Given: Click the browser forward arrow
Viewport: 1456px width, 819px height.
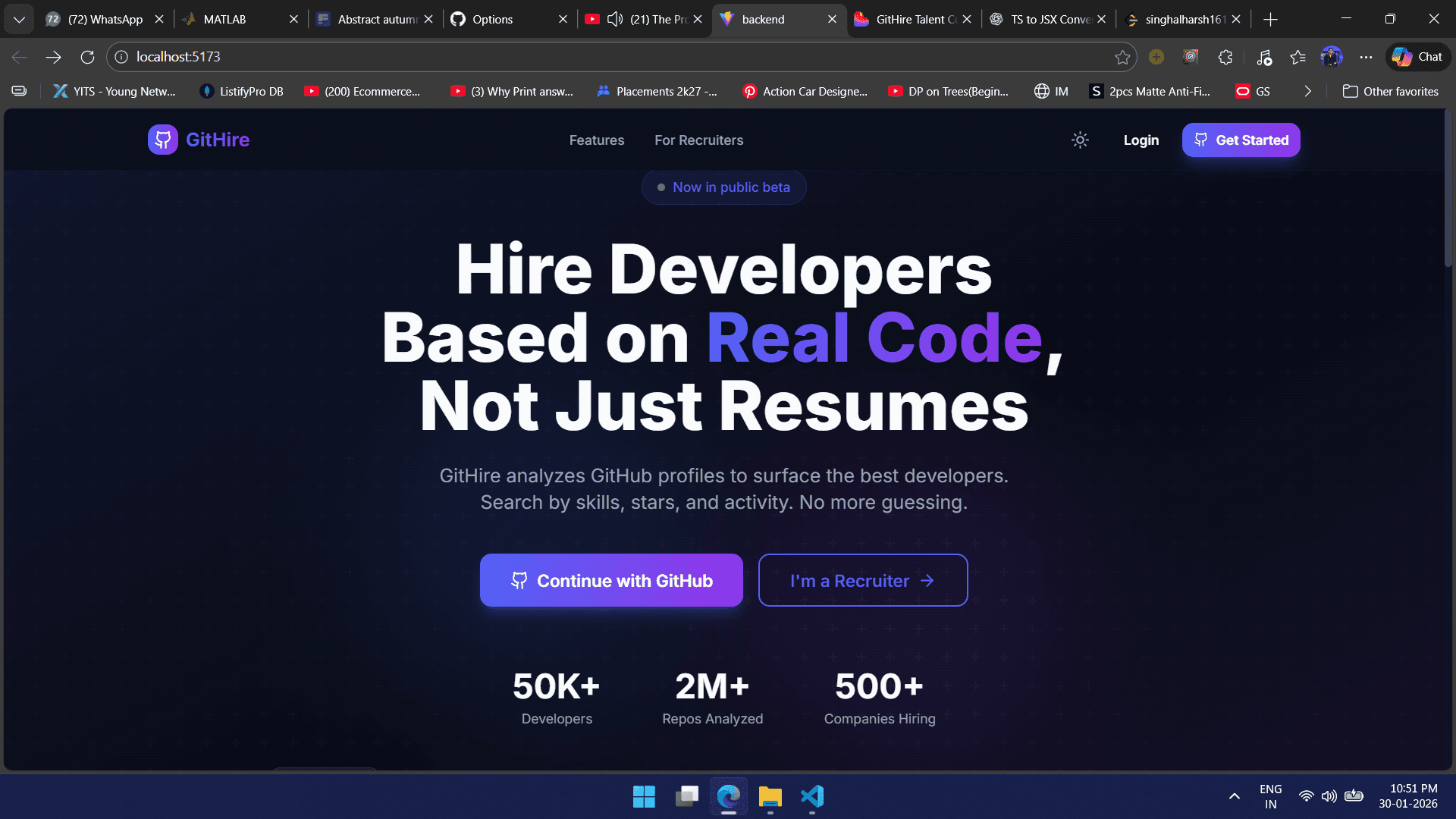Looking at the screenshot, I should point(53,57).
